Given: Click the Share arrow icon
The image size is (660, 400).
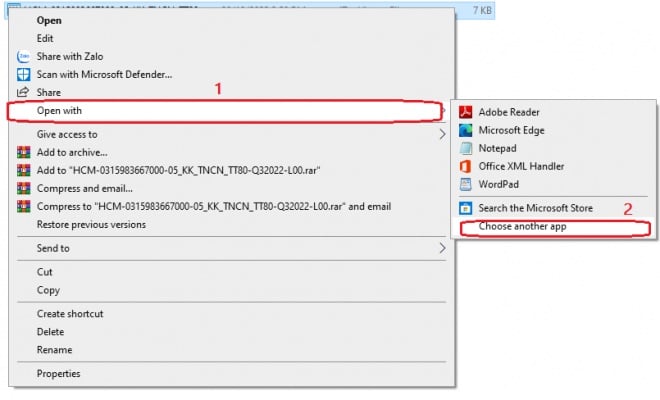Looking at the screenshot, I should pos(23,92).
